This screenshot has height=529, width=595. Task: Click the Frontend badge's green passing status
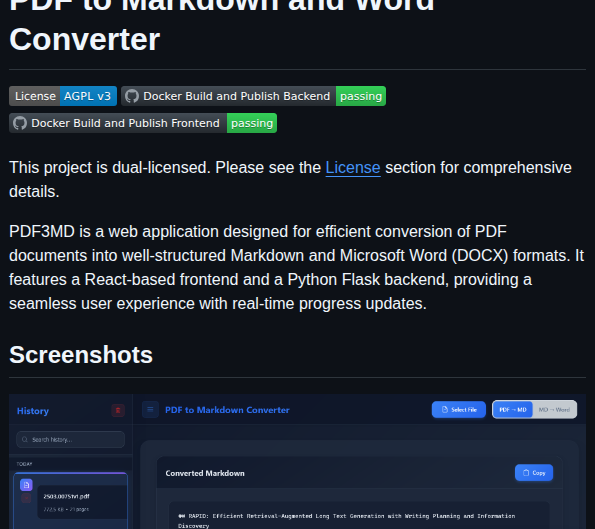coord(252,123)
